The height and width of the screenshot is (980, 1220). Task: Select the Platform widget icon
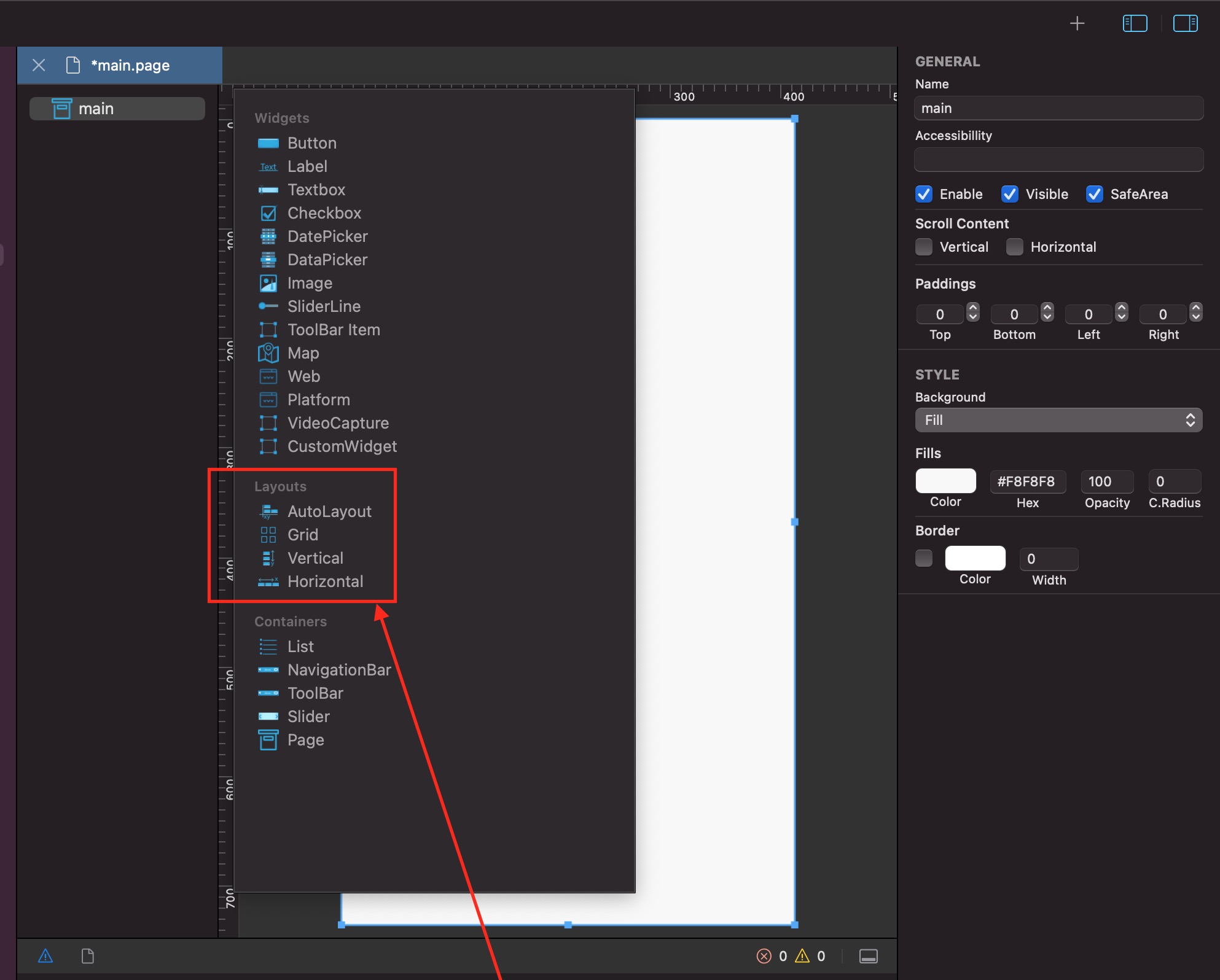pyautogui.click(x=268, y=400)
